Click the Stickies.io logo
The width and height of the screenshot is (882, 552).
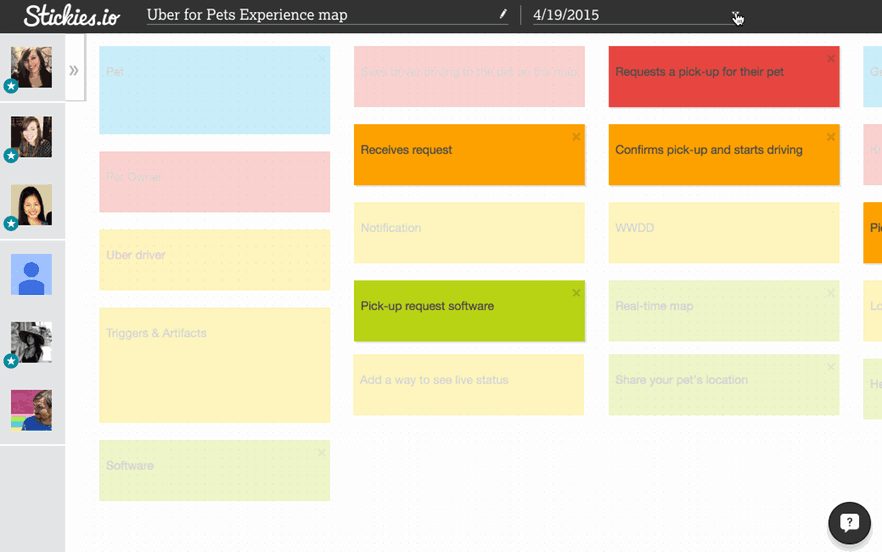coord(70,15)
